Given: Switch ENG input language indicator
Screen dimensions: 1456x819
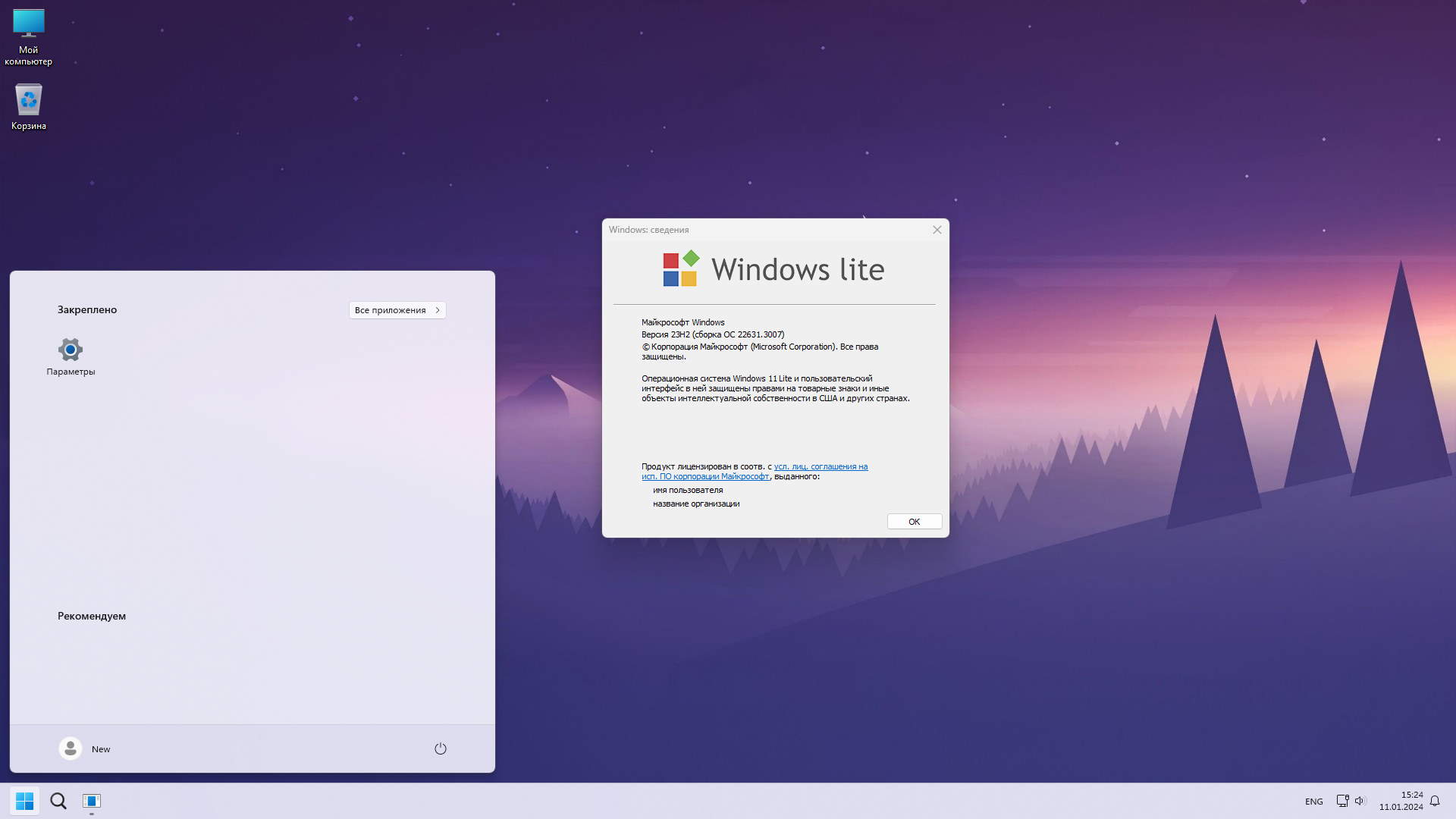Looking at the screenshot, I should coord(1313,802).
